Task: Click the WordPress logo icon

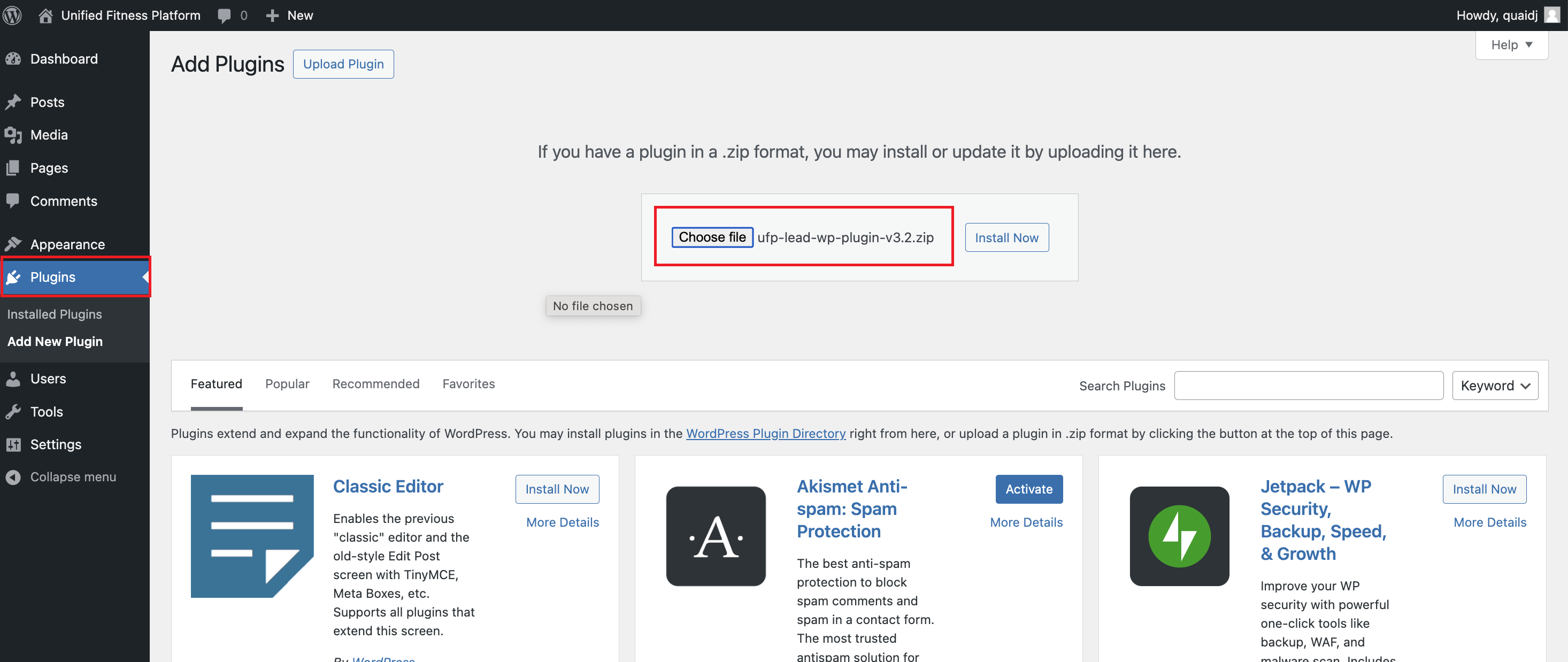Action: tap(12, 15)
